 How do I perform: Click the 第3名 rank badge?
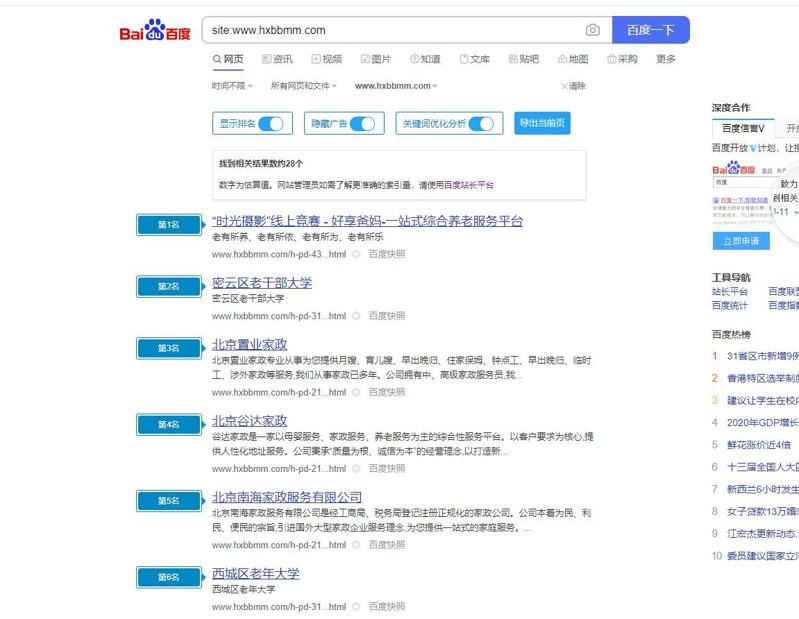(169, 348)
